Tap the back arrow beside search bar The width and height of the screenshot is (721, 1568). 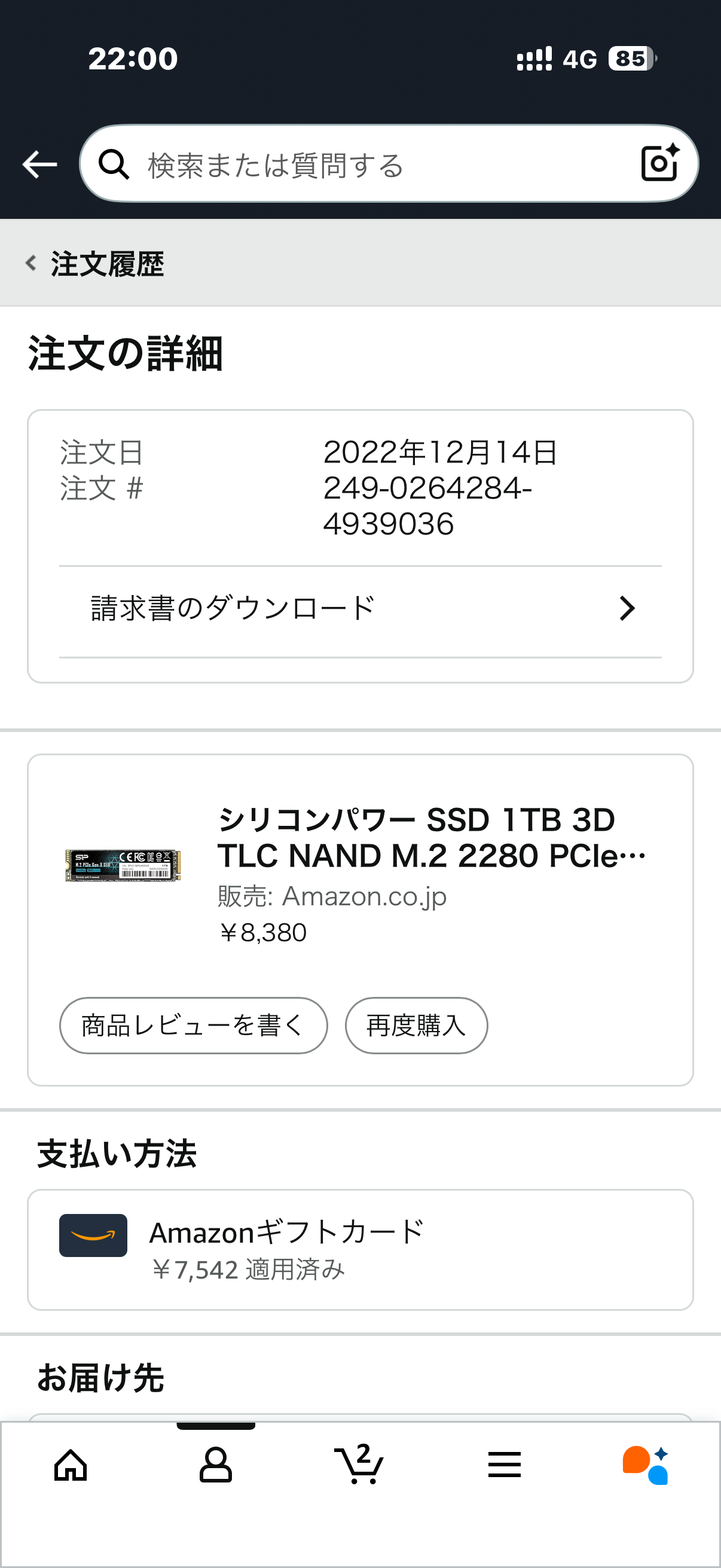click(39, 164)
